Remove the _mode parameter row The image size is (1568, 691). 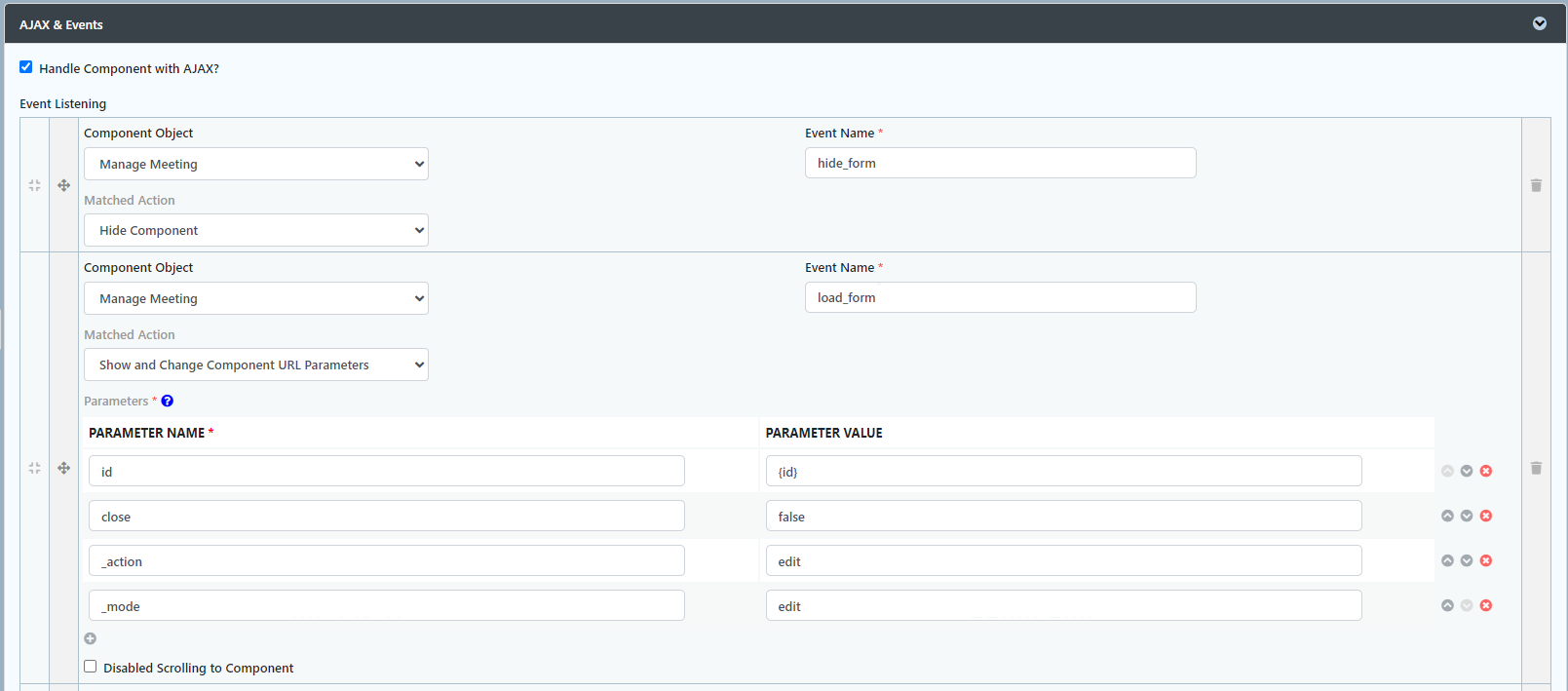(1486, 605)
